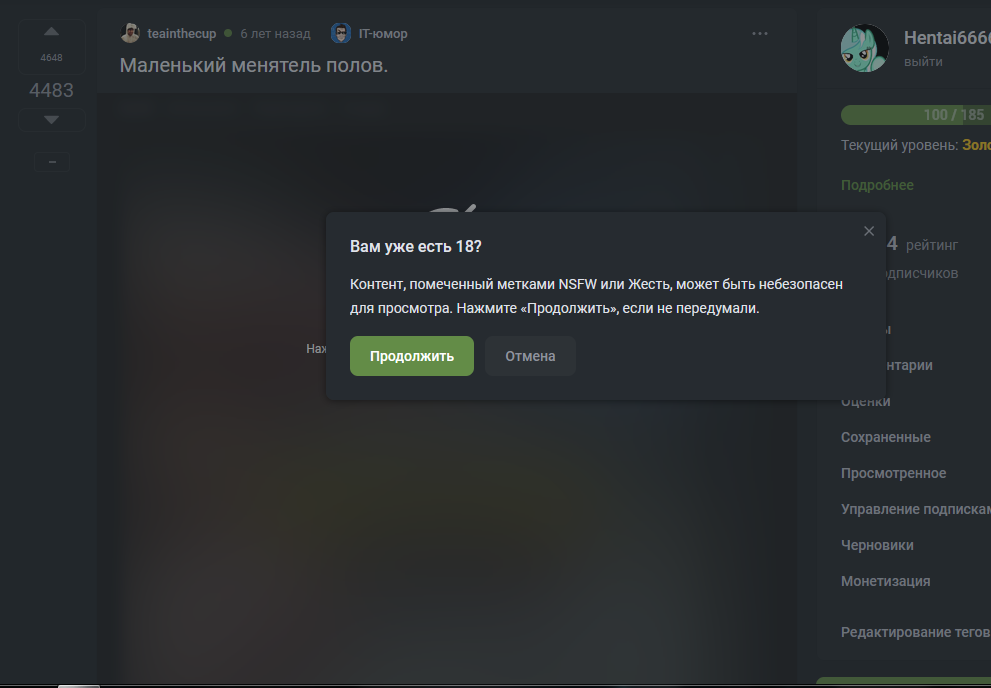Downvote the post with the down arrow
Image resolution: width=991 pixels, height=688 pixels.
[x=51, y=119]
